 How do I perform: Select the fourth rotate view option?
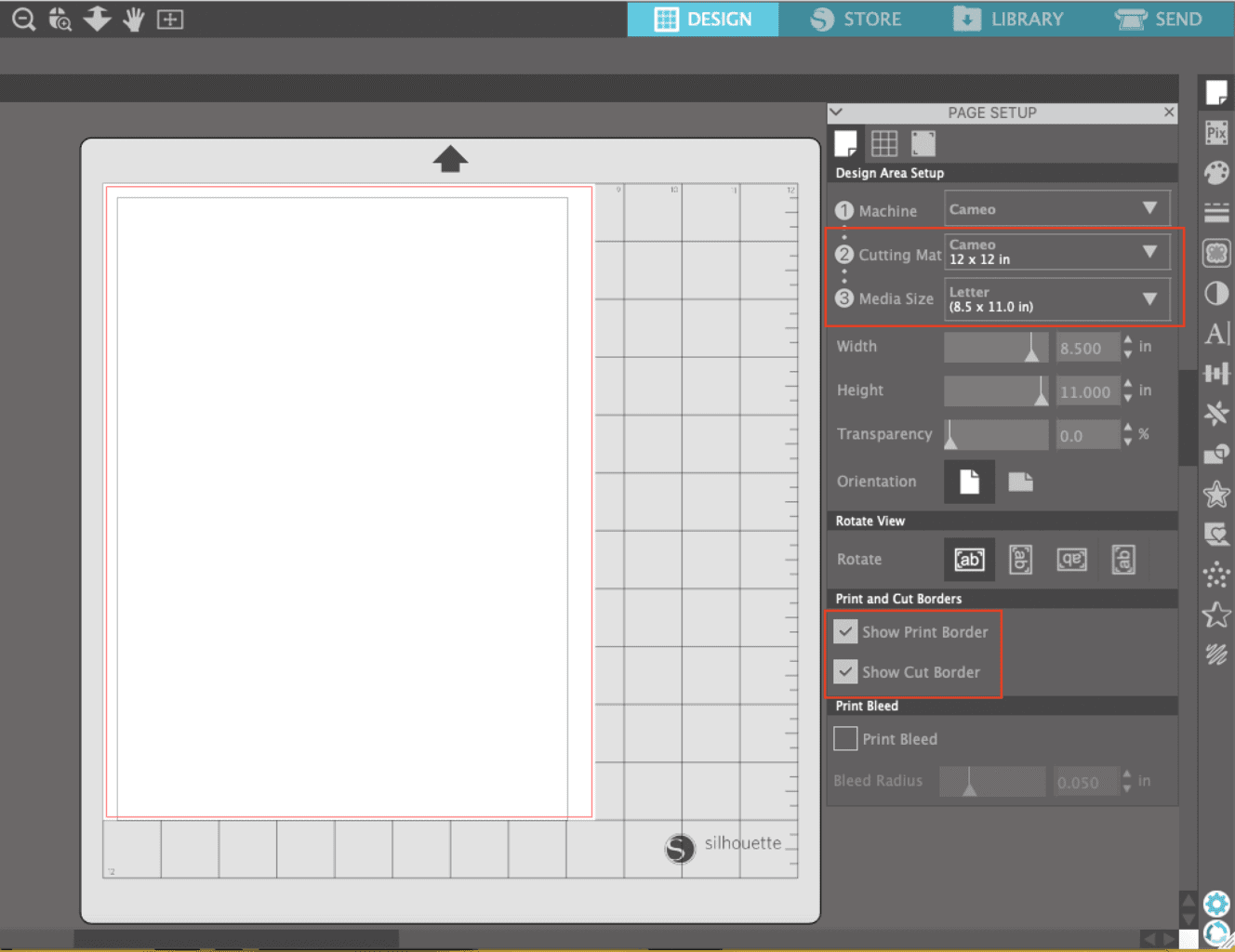[1123, 560]
